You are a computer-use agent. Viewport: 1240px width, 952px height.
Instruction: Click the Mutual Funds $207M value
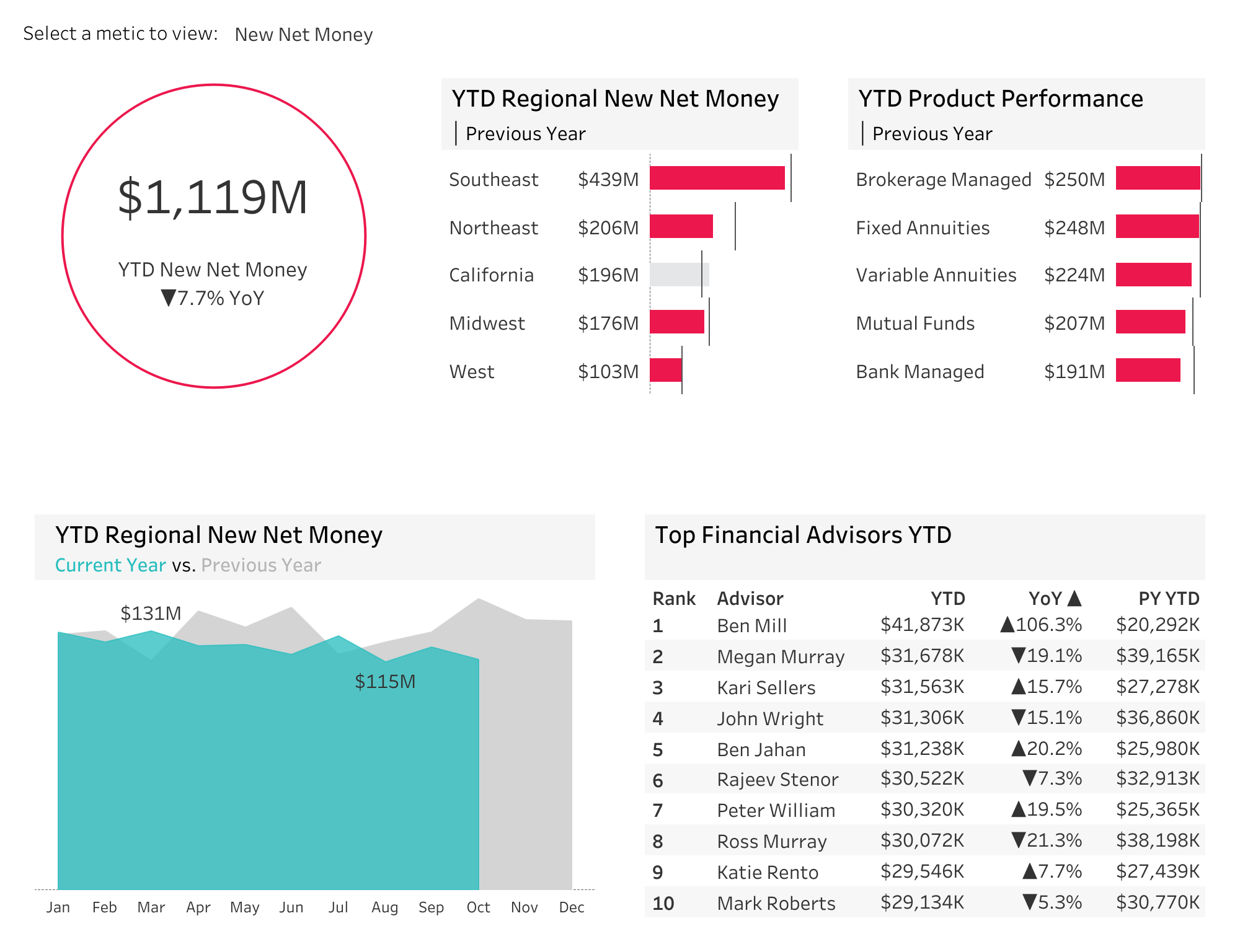1074,324
